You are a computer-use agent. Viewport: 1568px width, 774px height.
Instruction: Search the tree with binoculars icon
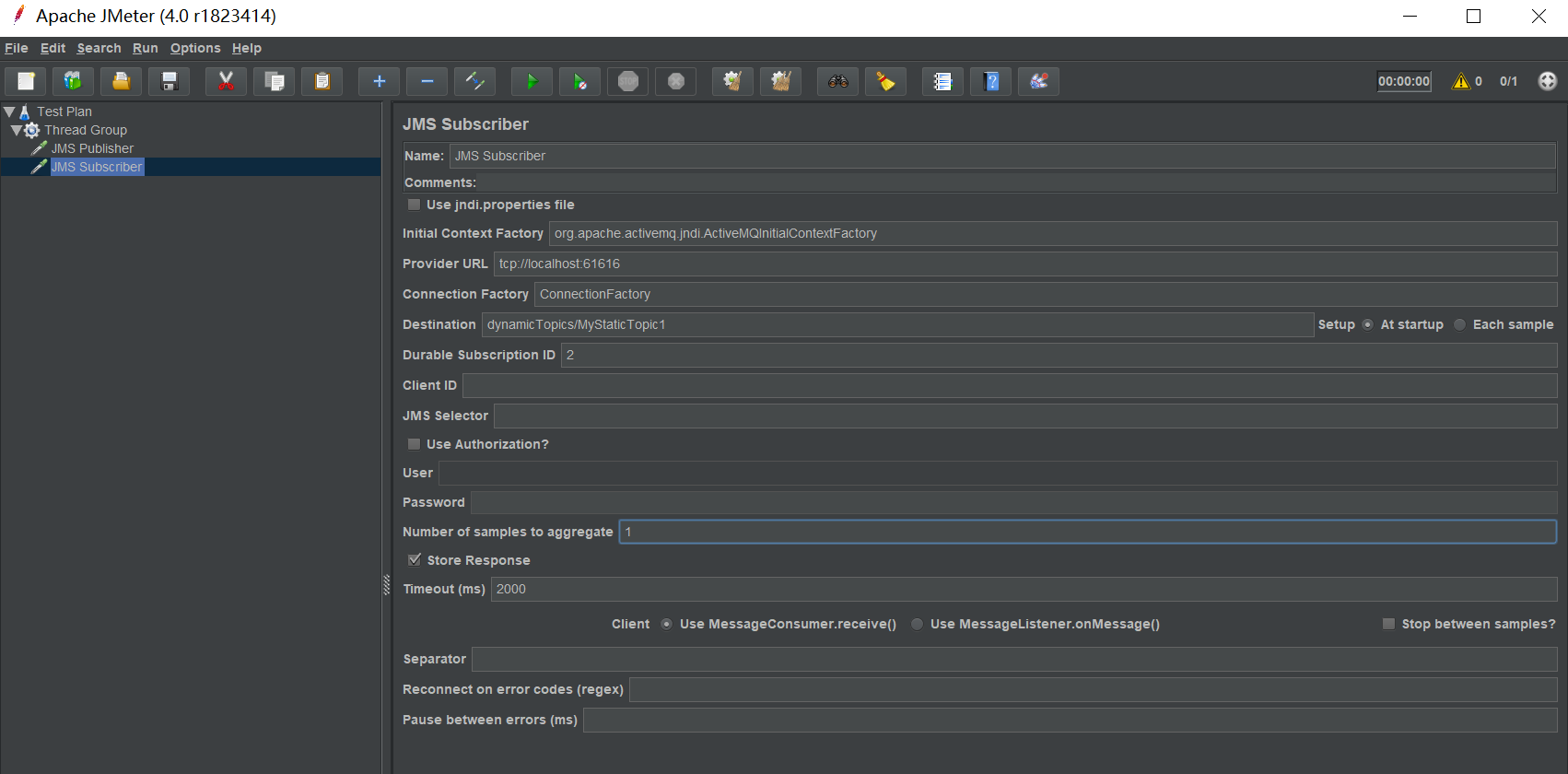click(x=837, y=81)
